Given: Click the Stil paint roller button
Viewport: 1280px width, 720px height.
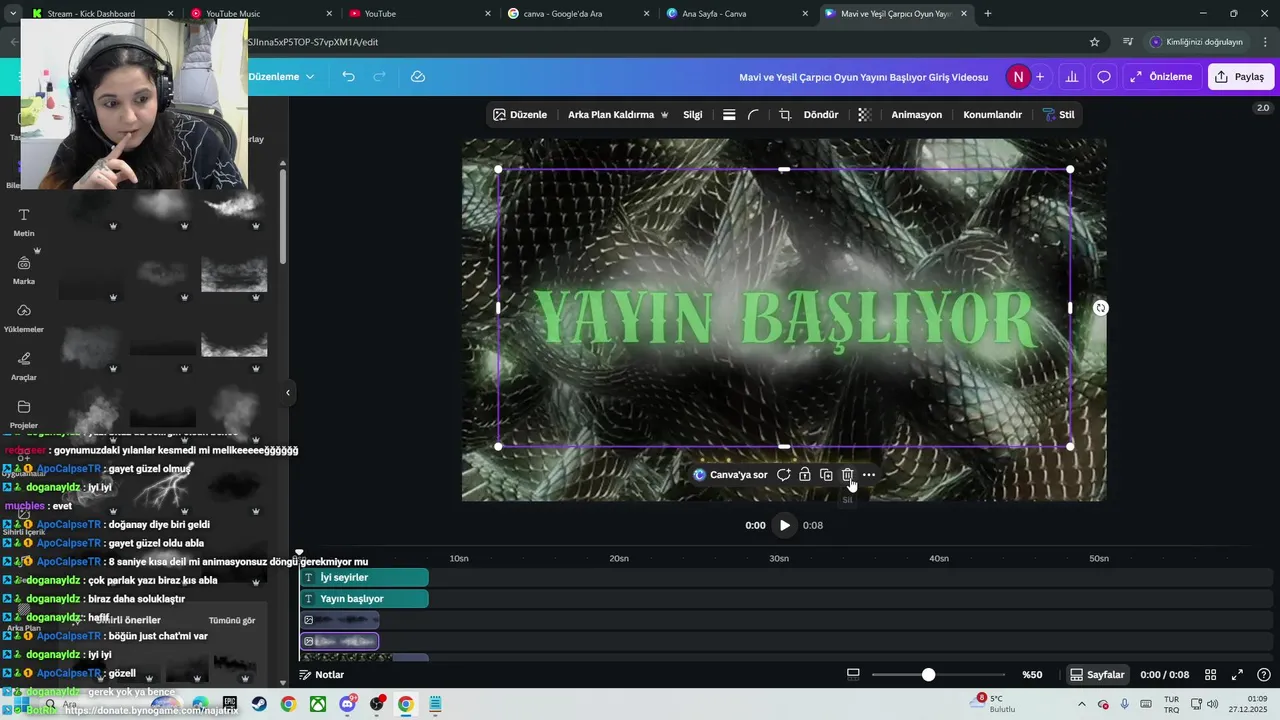Looking at the screenshot, I should click(1058, 115).
